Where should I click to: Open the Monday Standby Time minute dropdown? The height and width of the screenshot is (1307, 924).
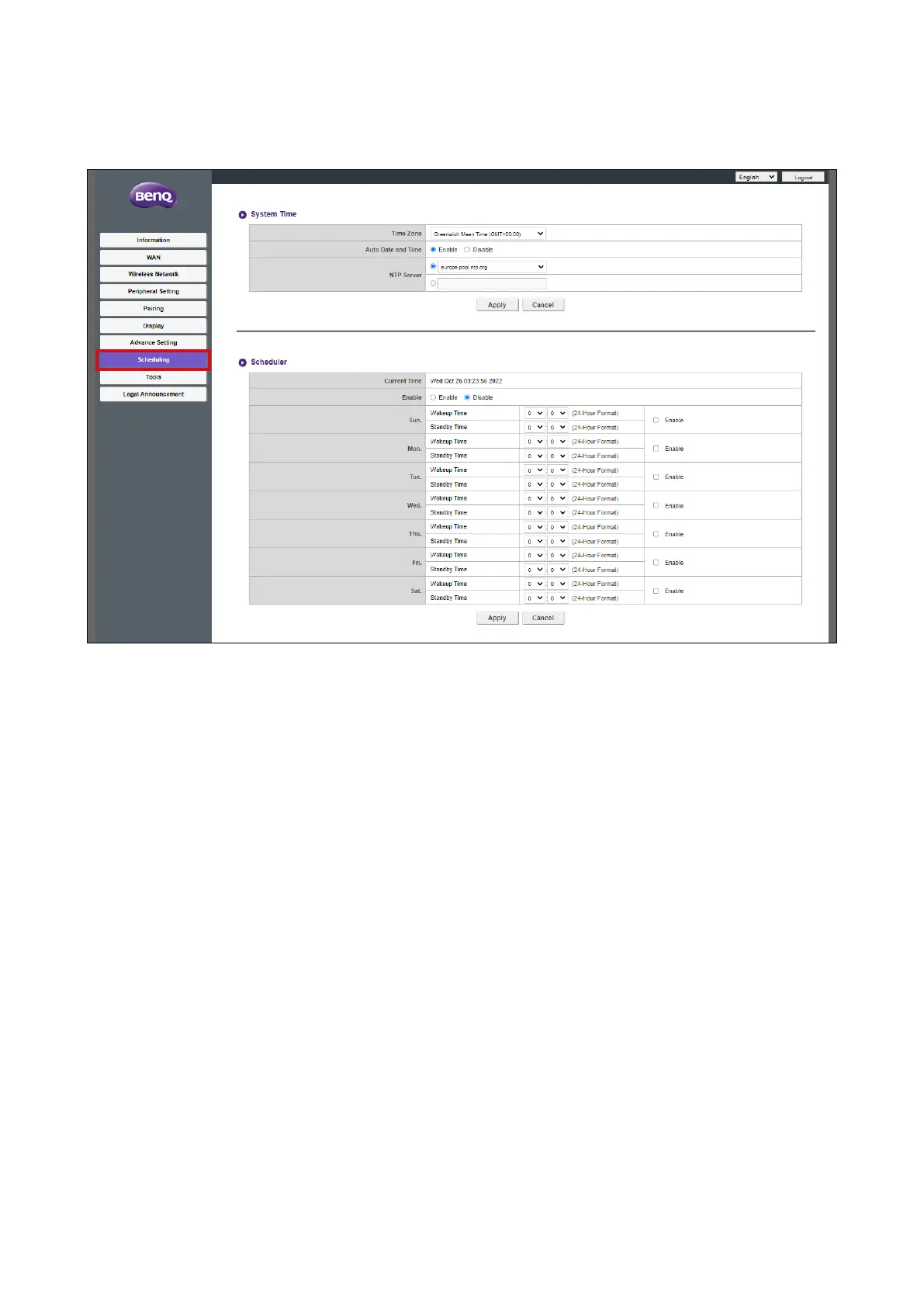[x=558, y=456]
